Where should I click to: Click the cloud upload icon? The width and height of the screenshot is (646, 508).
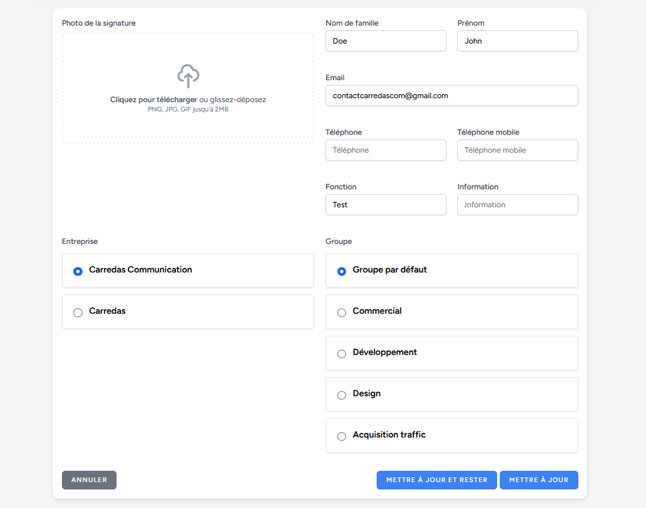188,75
